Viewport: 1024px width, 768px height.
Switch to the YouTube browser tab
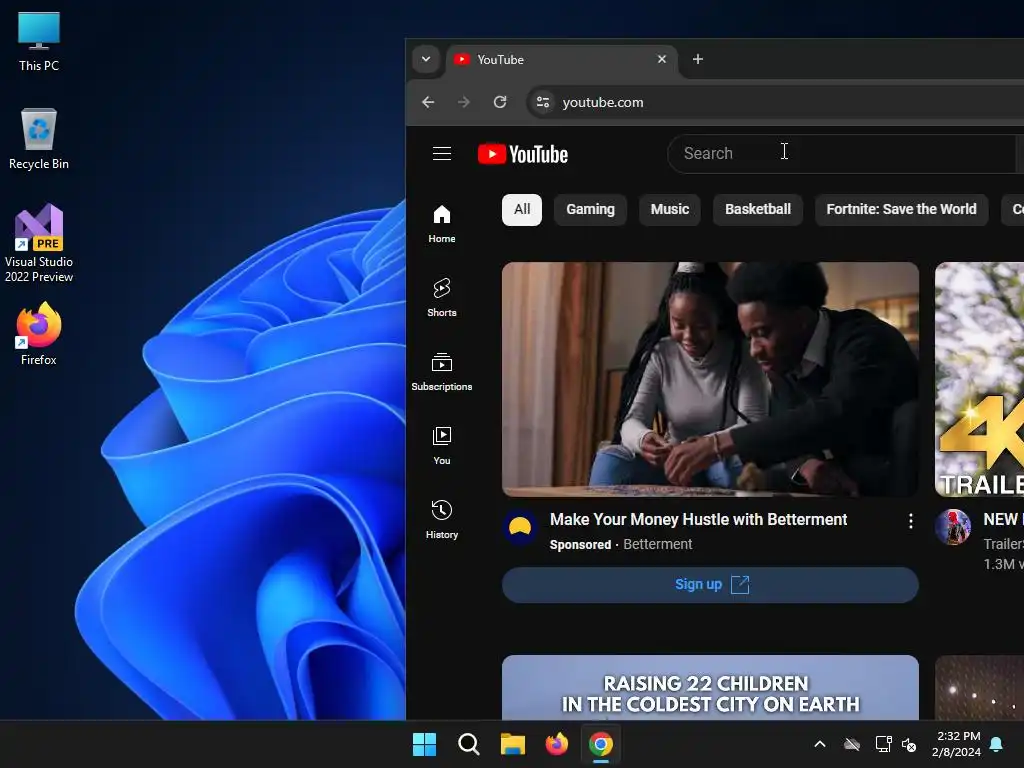[x=562, y=59]
